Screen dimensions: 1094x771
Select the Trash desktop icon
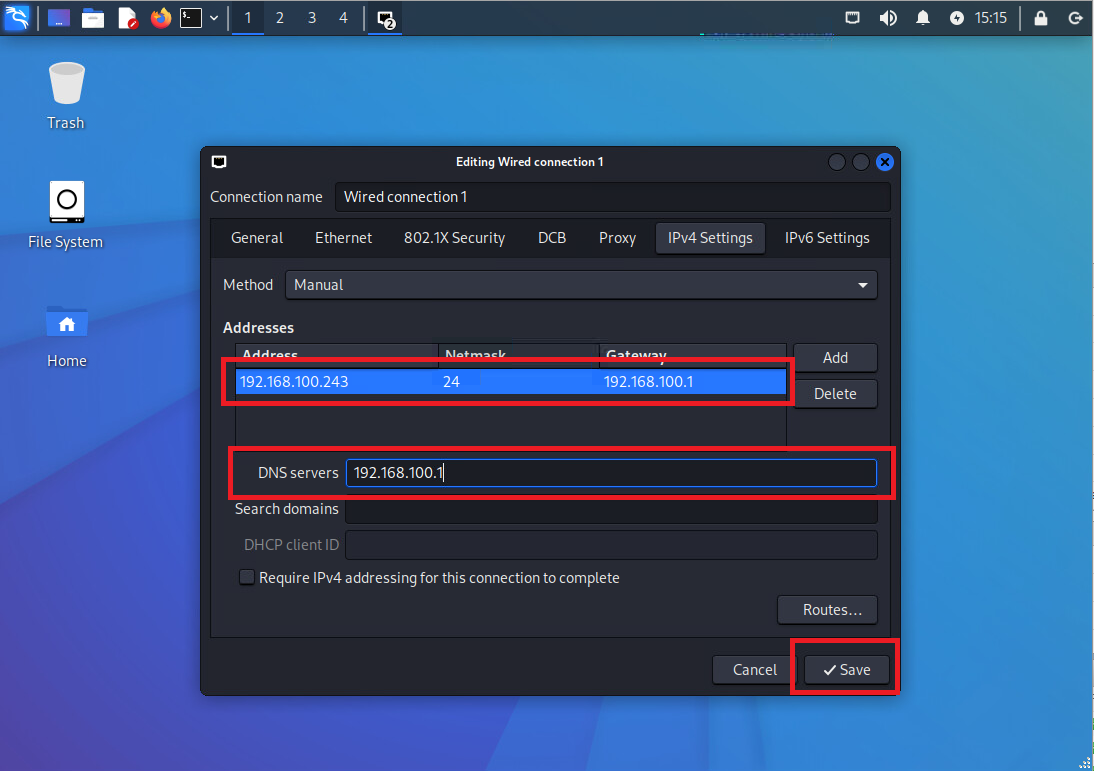[66, 96]
